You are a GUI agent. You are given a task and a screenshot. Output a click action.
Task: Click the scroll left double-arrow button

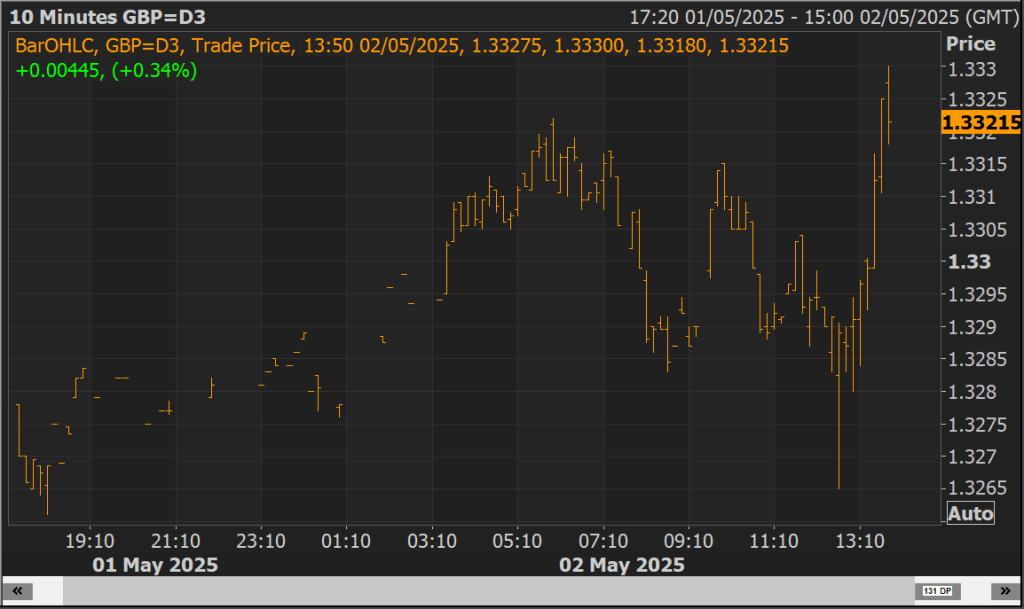click(x=18, y=591)
